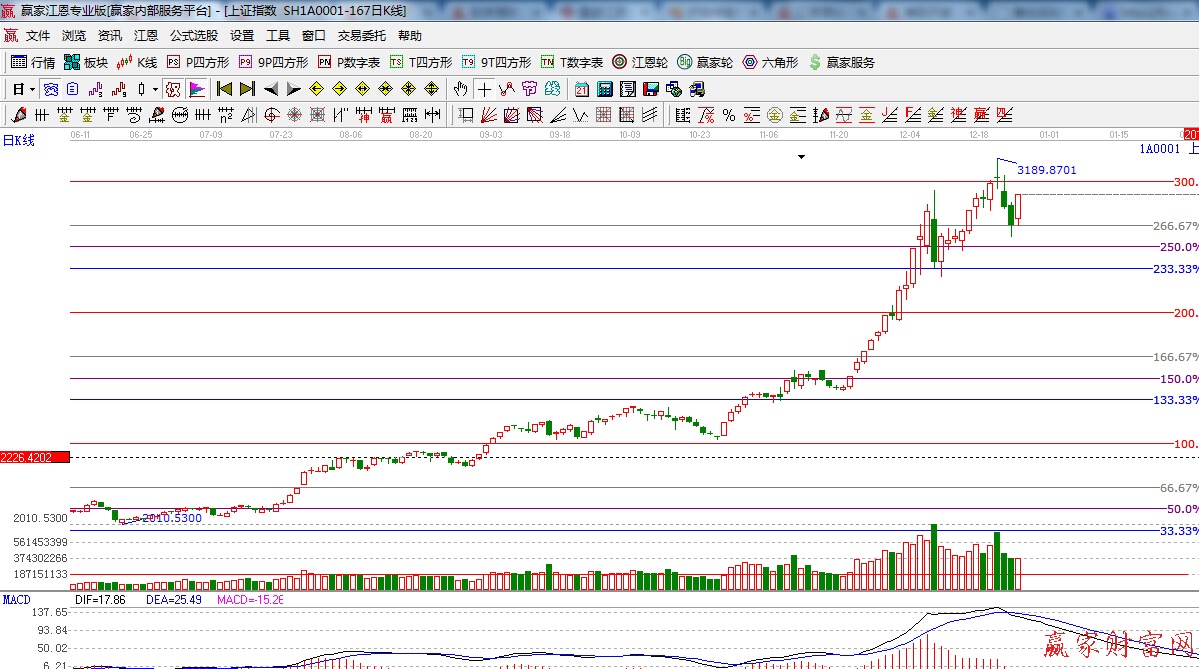
Task: Toggle the crosshair cursor button
Action: 484,89
